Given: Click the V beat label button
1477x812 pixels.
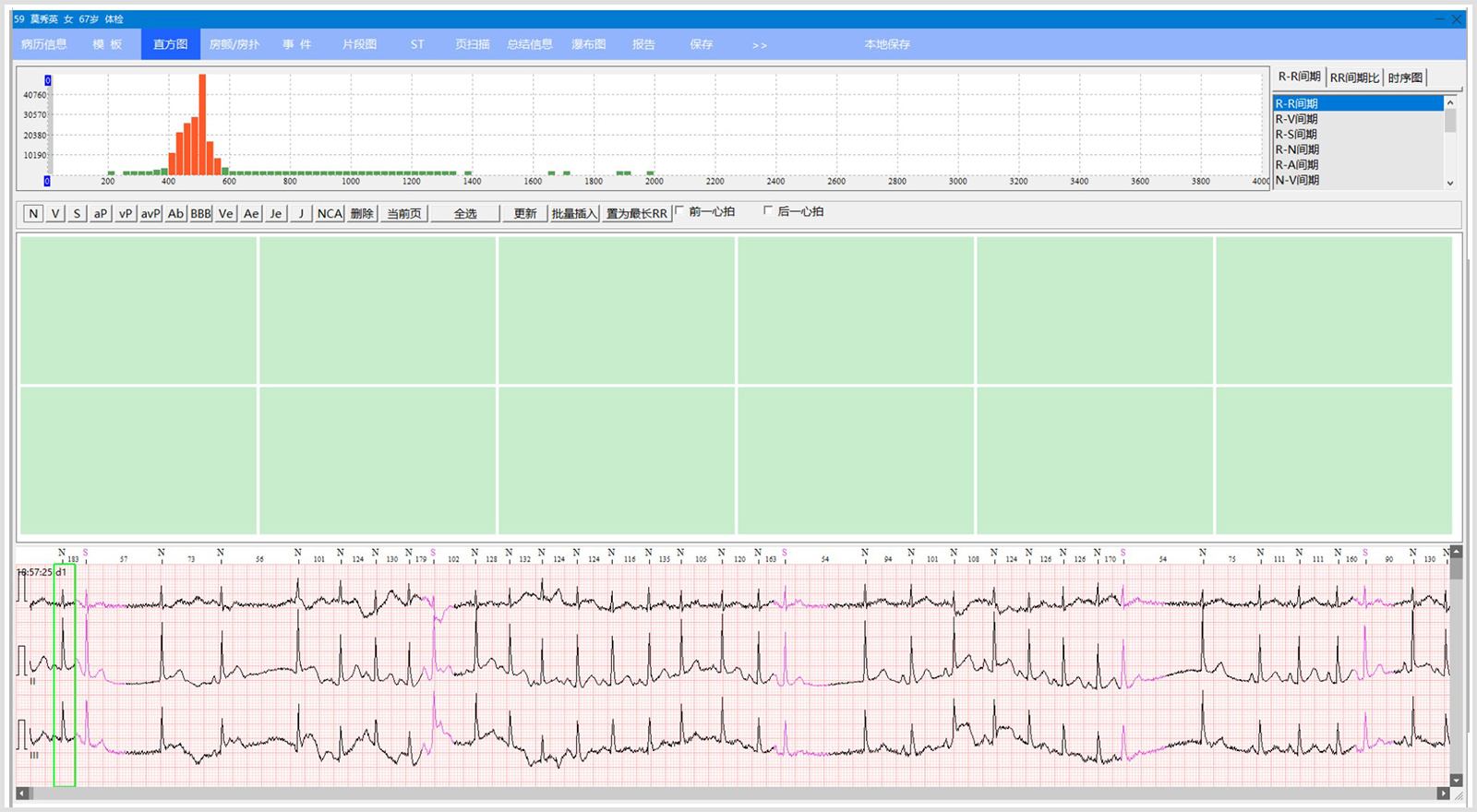Looking at the screenshot, I should [x=55, y=213].
